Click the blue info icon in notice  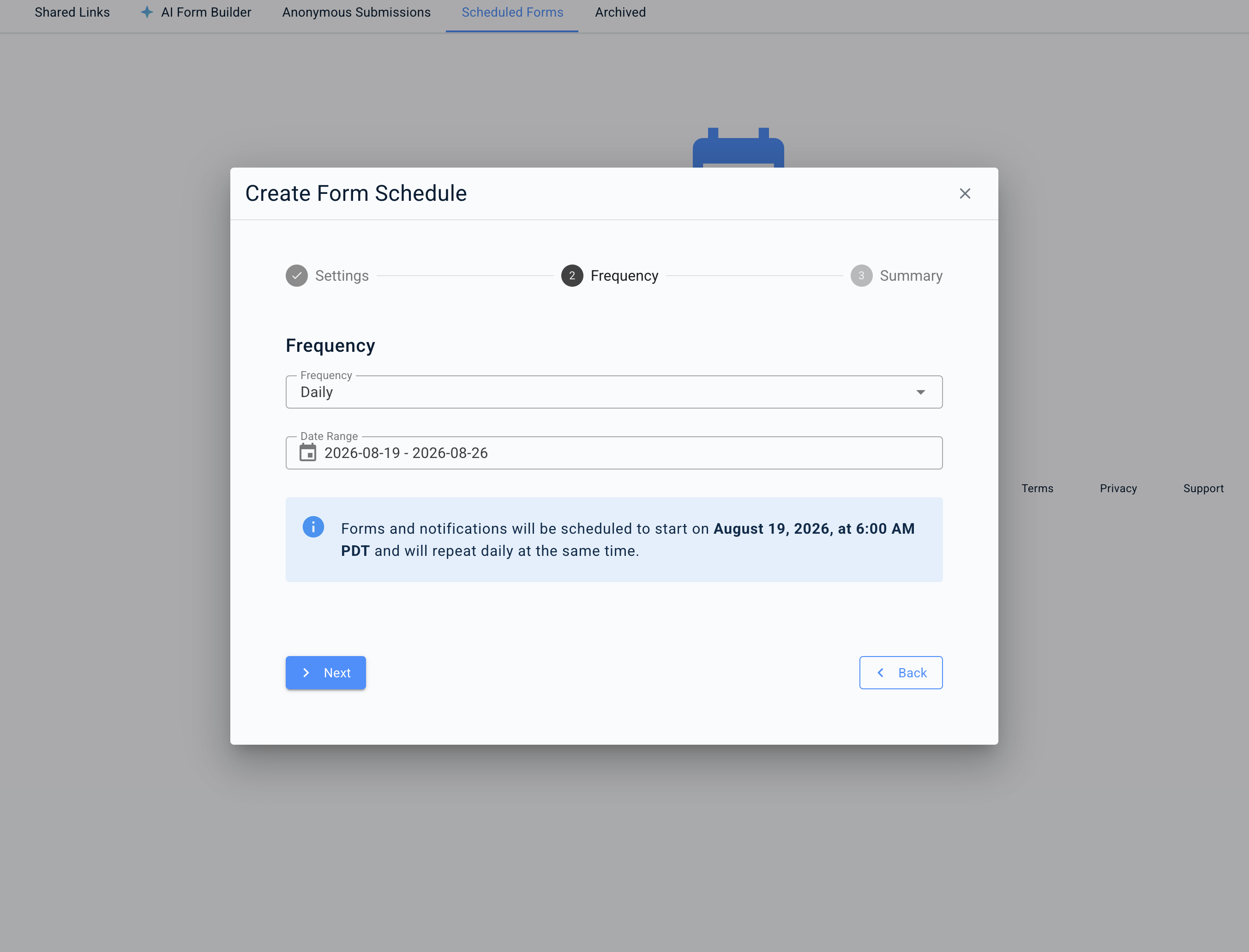[313, 526]
